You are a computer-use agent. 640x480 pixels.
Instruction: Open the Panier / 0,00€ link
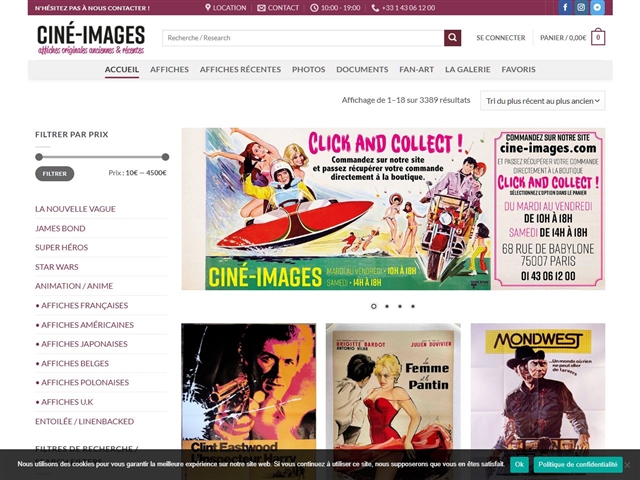click(563, 38)
